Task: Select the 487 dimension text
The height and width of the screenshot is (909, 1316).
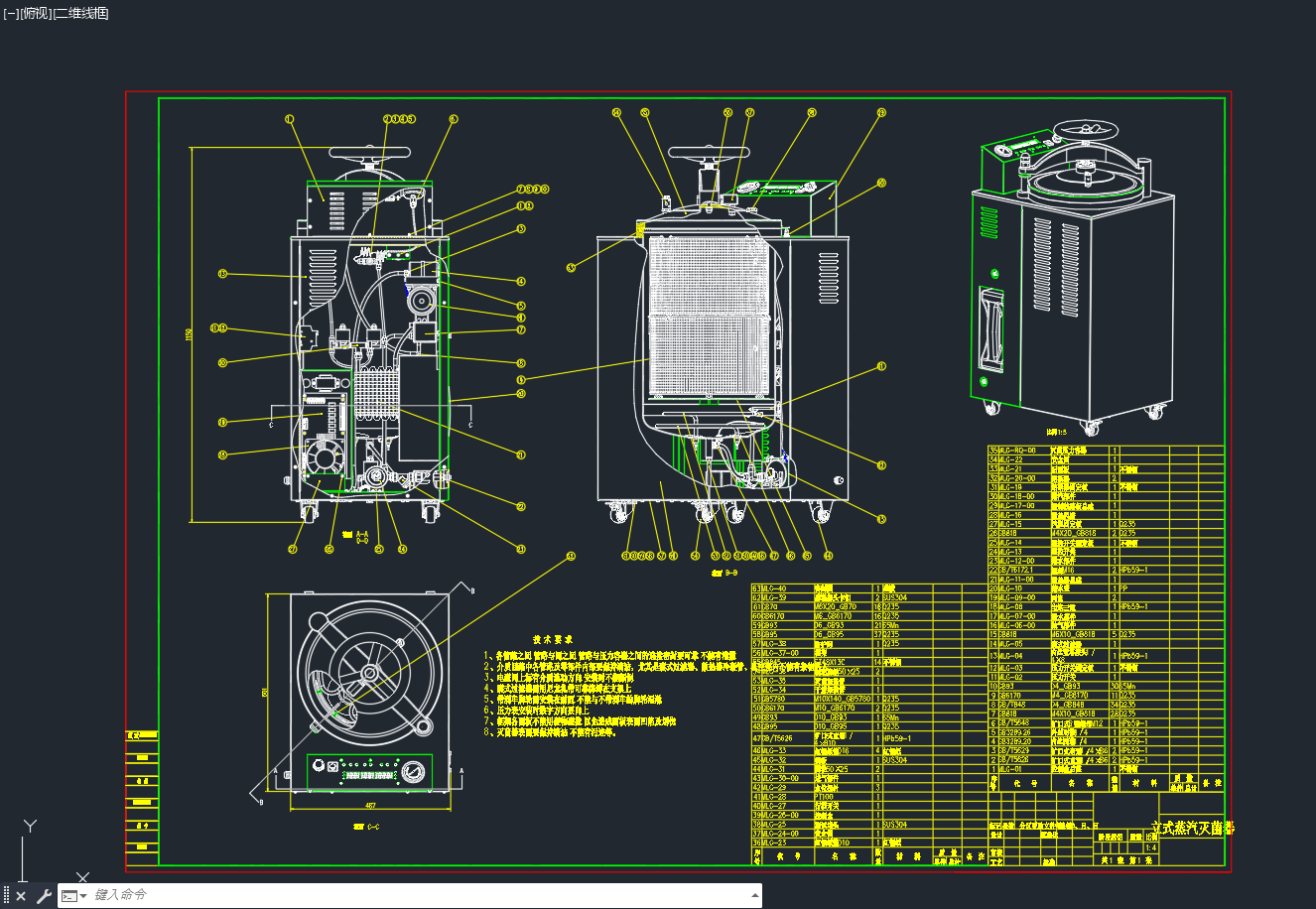Action: pyautogui.click(x=370, y=805)
